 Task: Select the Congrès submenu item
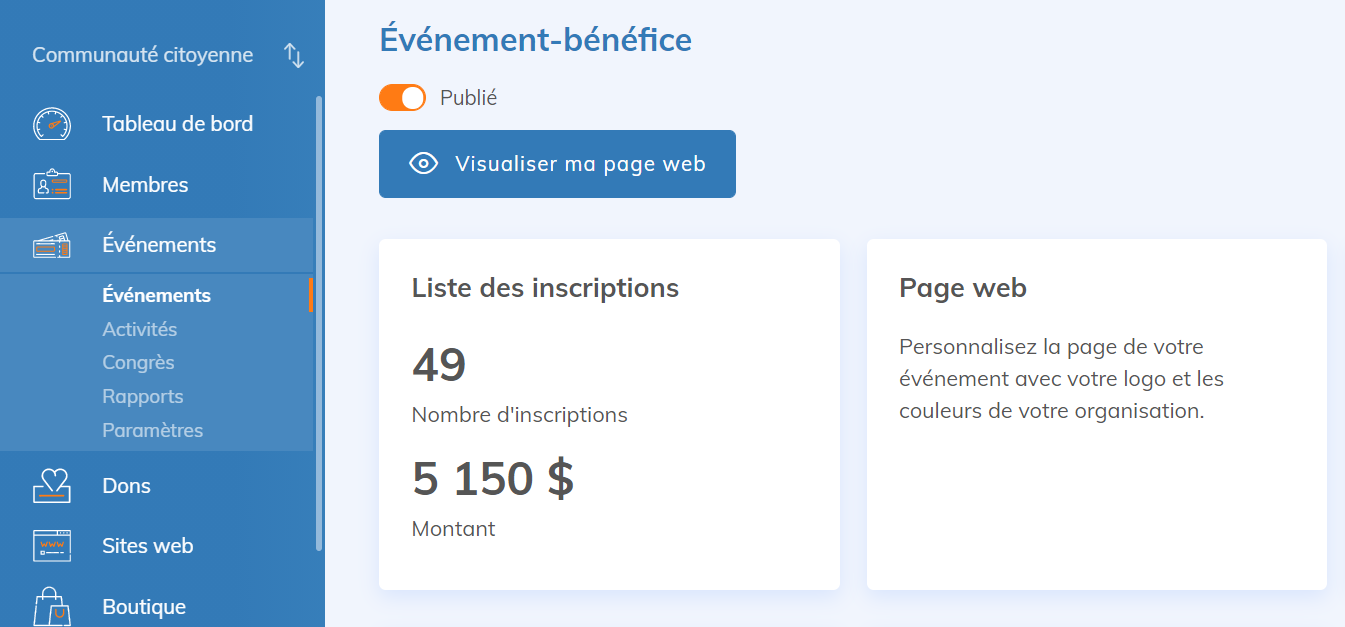point(138,362)
